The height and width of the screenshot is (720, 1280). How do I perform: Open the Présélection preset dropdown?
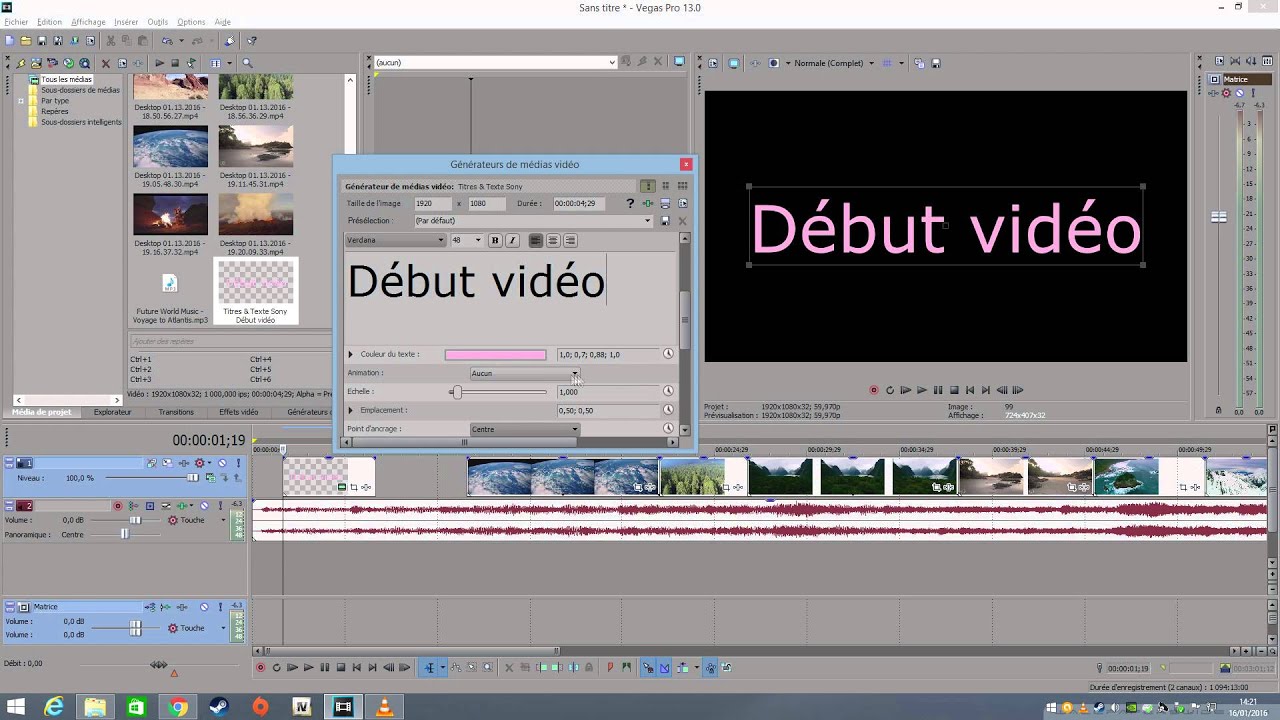click(533, 221)
